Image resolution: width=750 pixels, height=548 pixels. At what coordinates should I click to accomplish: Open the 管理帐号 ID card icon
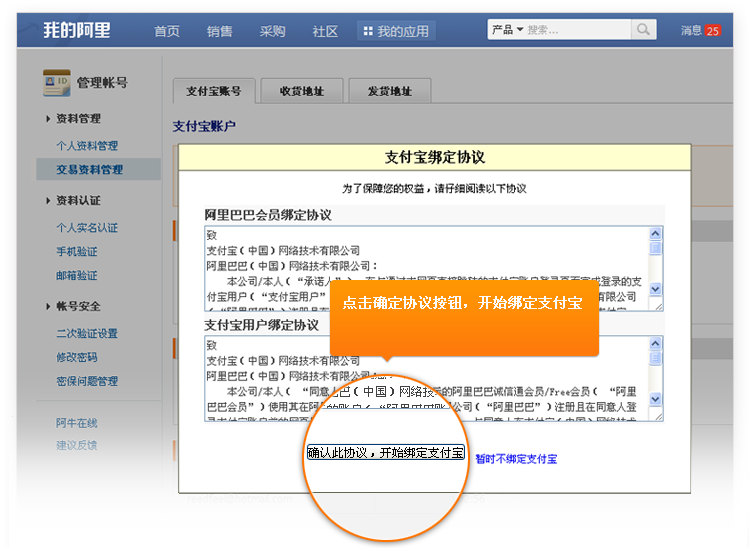click(56, 83)
